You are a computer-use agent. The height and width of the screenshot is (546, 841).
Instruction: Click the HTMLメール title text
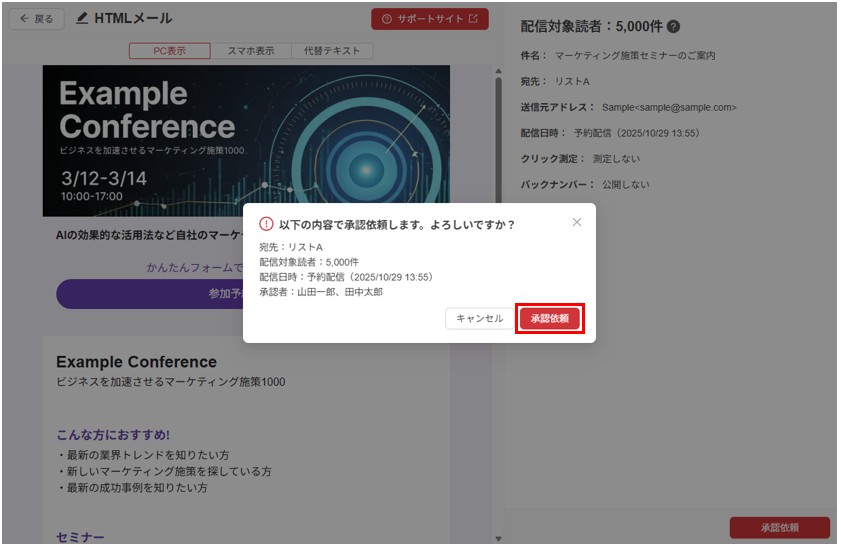(x=133, y=19)
